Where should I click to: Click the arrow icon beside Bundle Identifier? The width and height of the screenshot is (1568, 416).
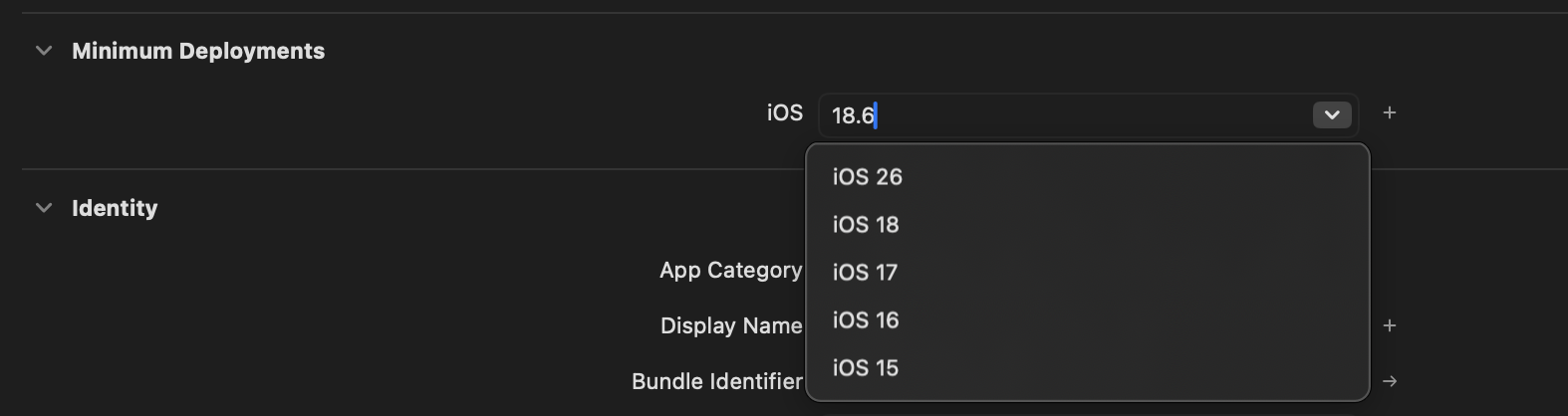click(x=1390, y=381)
